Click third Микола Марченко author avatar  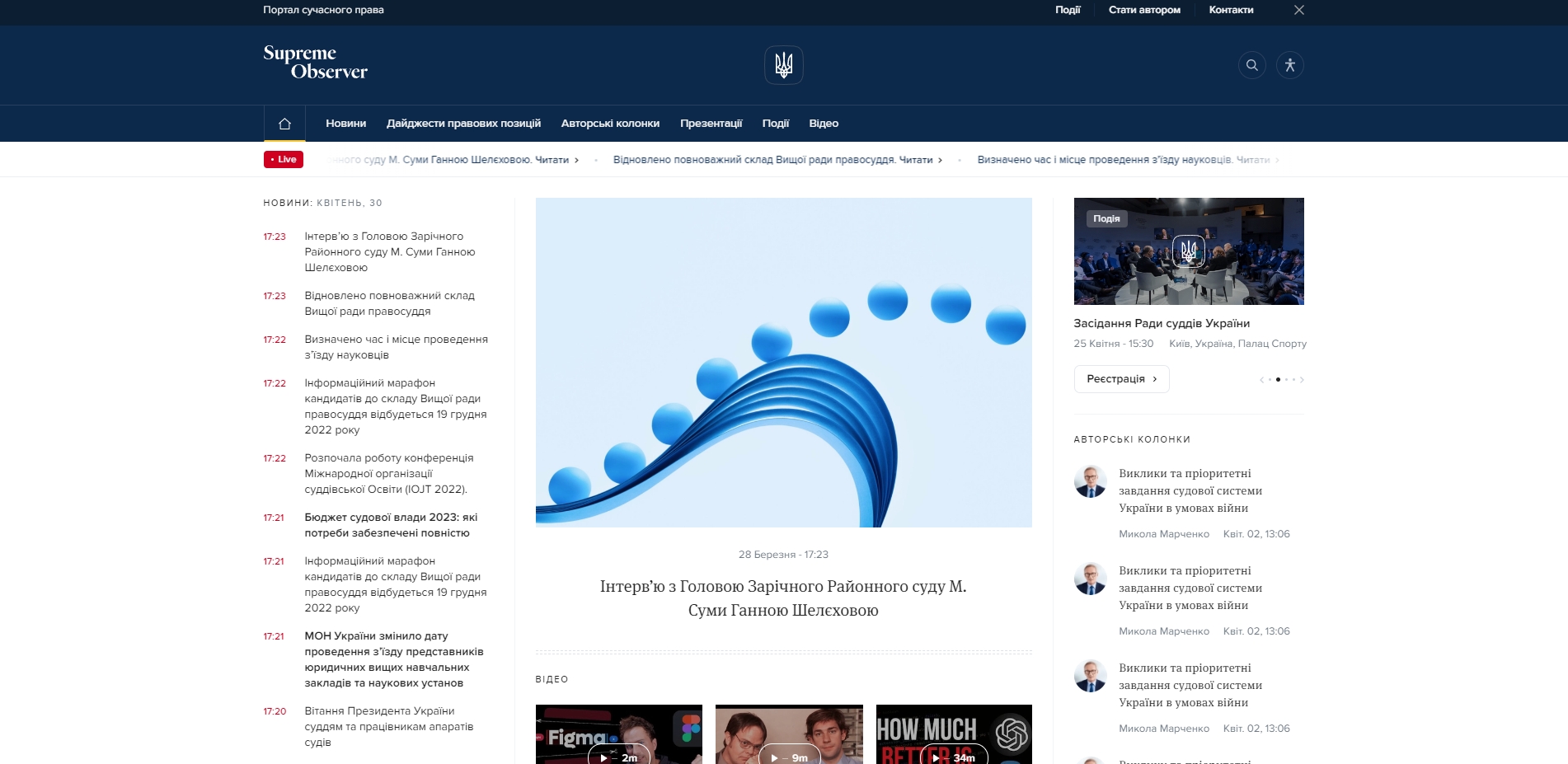coord(1090,676)
